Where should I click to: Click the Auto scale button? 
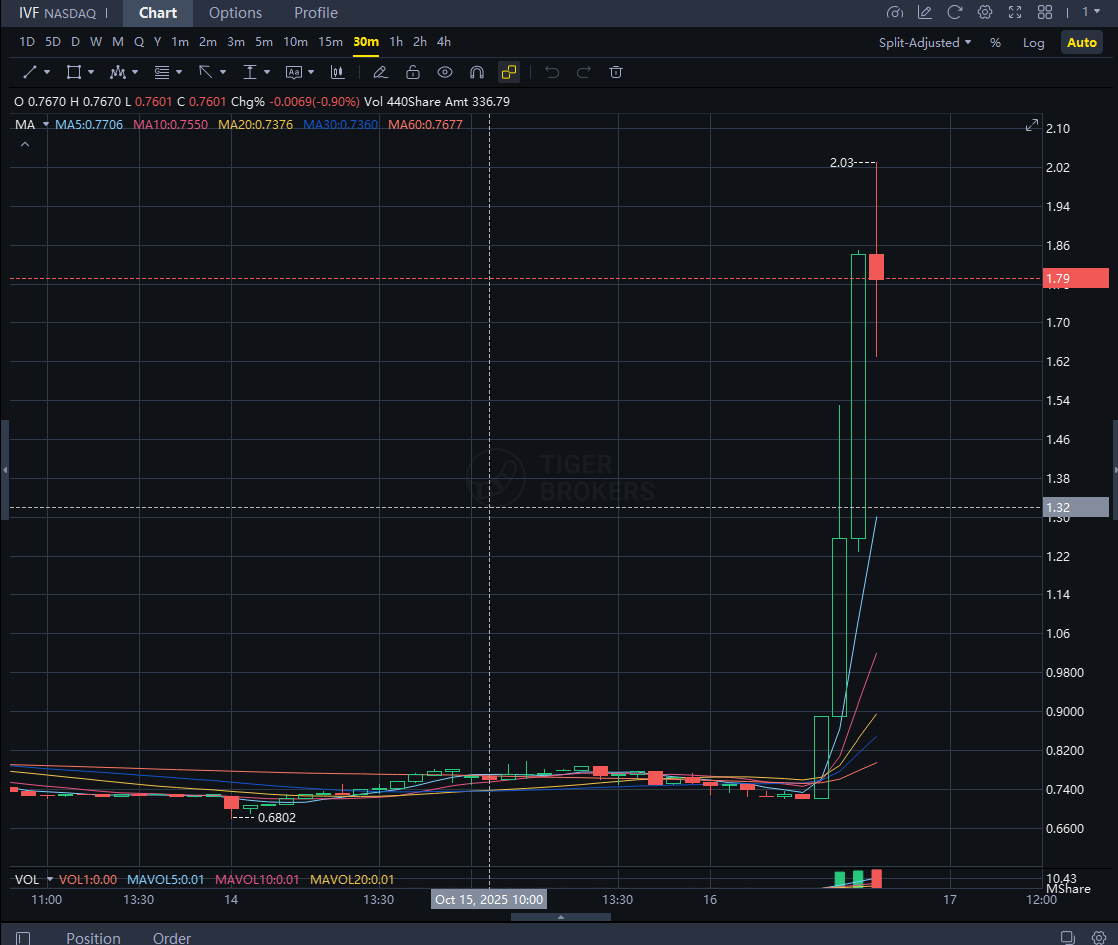(1081, 42)
